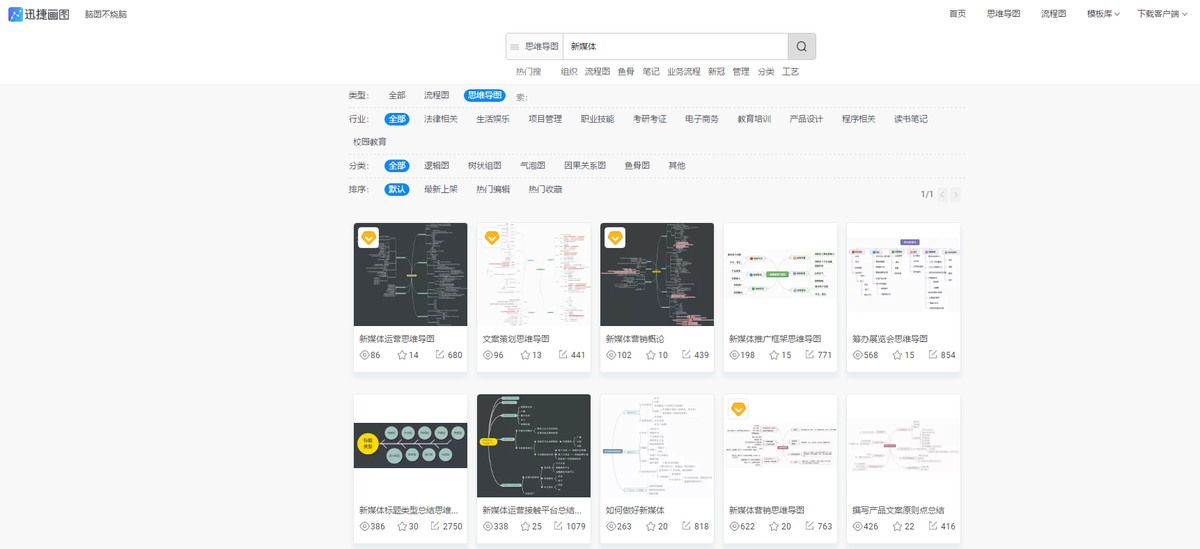Filter industry by 校园教育
The image size is (1200, 549).
coord(370,142)
